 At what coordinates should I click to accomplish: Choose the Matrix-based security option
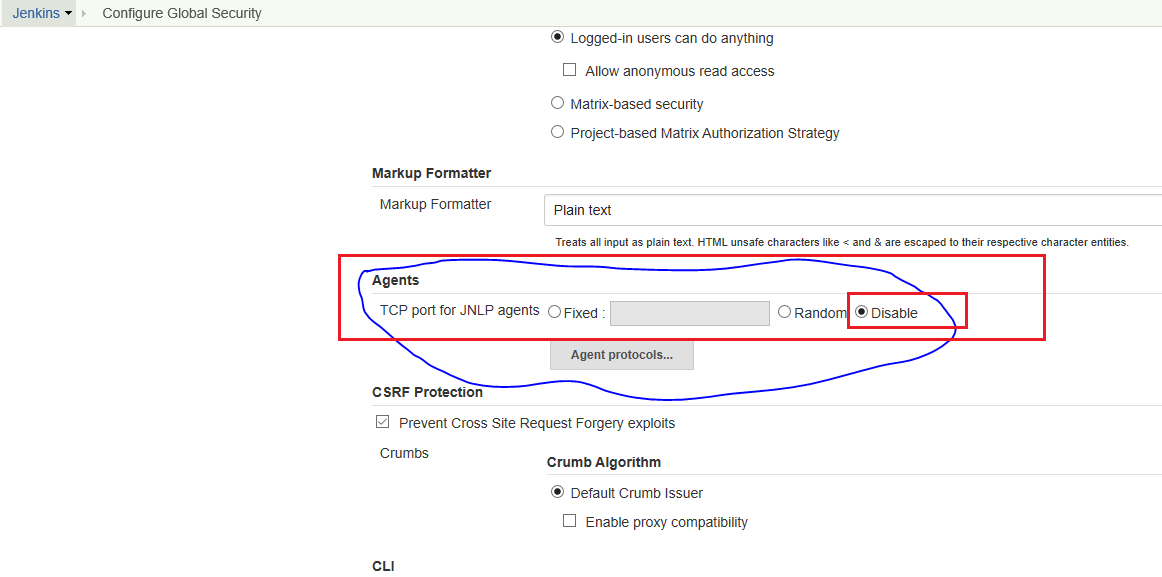pyautogui.click(x=558, y=103)
